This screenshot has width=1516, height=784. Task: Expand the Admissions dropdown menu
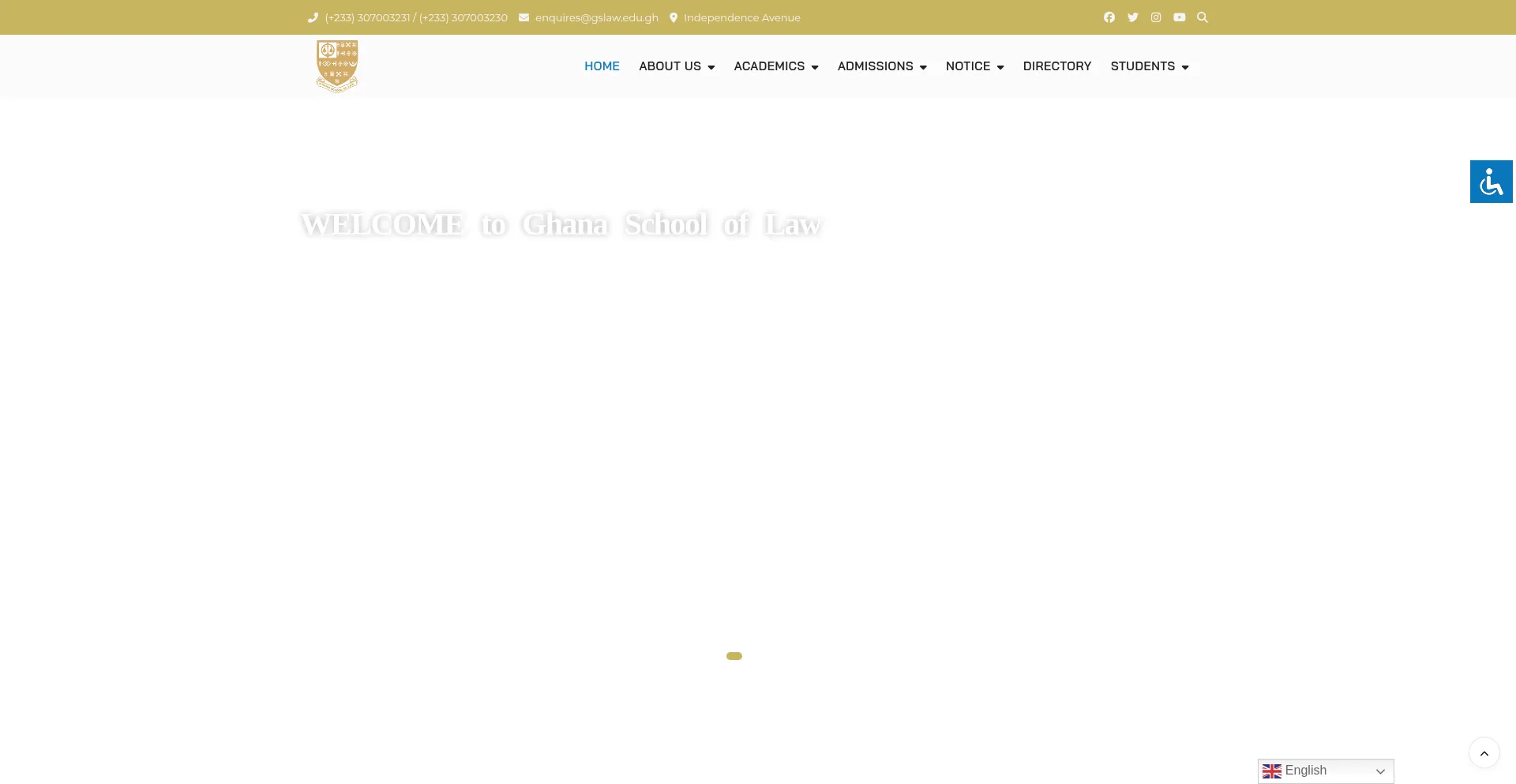pyautogui.click(x=881, y=66)
